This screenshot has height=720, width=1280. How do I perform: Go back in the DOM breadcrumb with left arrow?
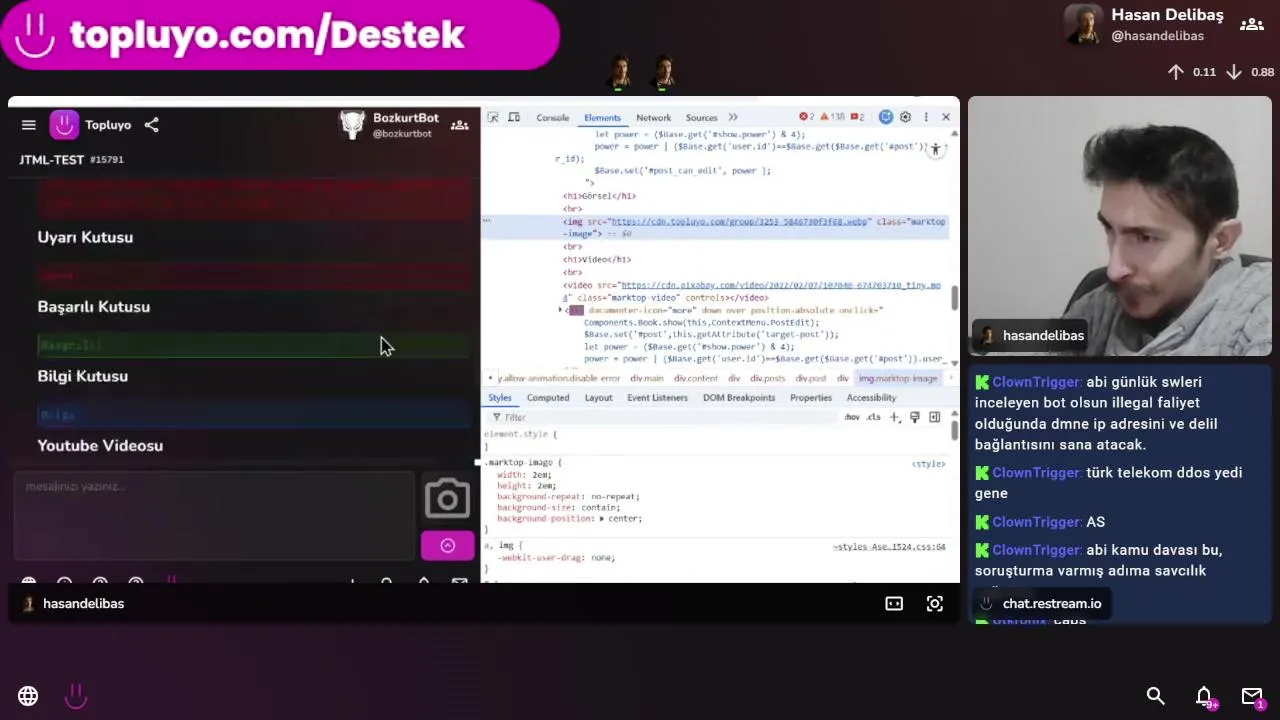489,379
